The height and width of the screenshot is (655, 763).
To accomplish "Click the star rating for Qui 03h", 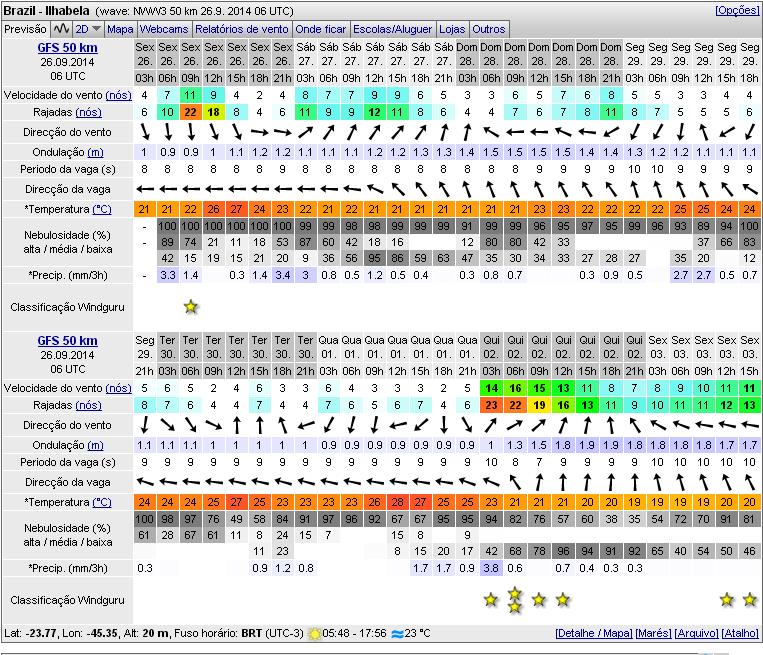I will tap(491, 600).
